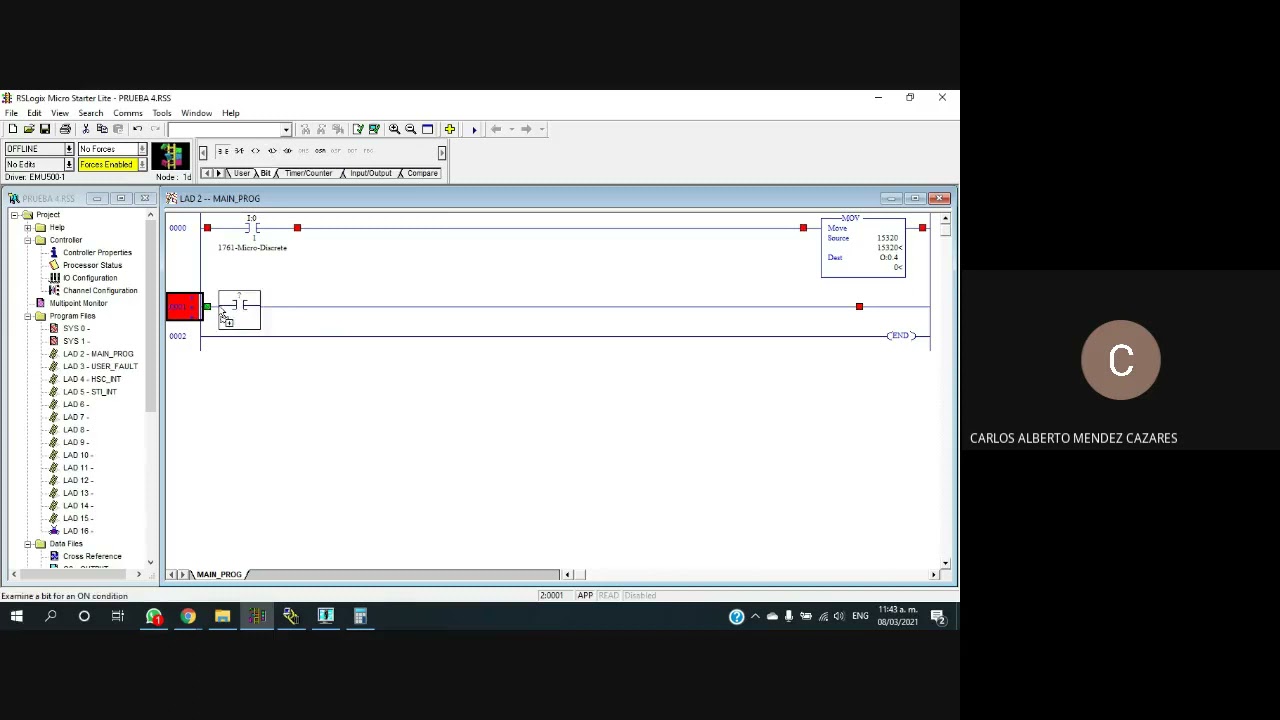Open LAD 4 - HSC_INT program file

point(92,379)
